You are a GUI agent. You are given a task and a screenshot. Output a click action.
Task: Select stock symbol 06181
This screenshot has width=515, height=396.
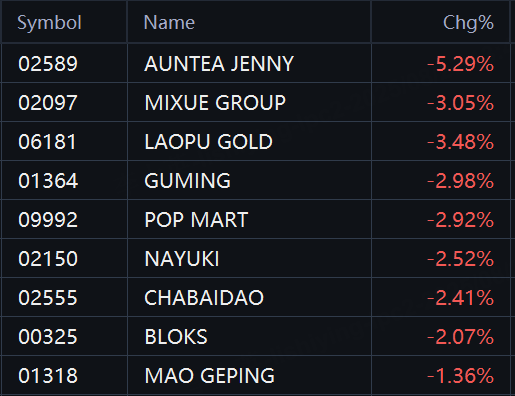(47, 141)
